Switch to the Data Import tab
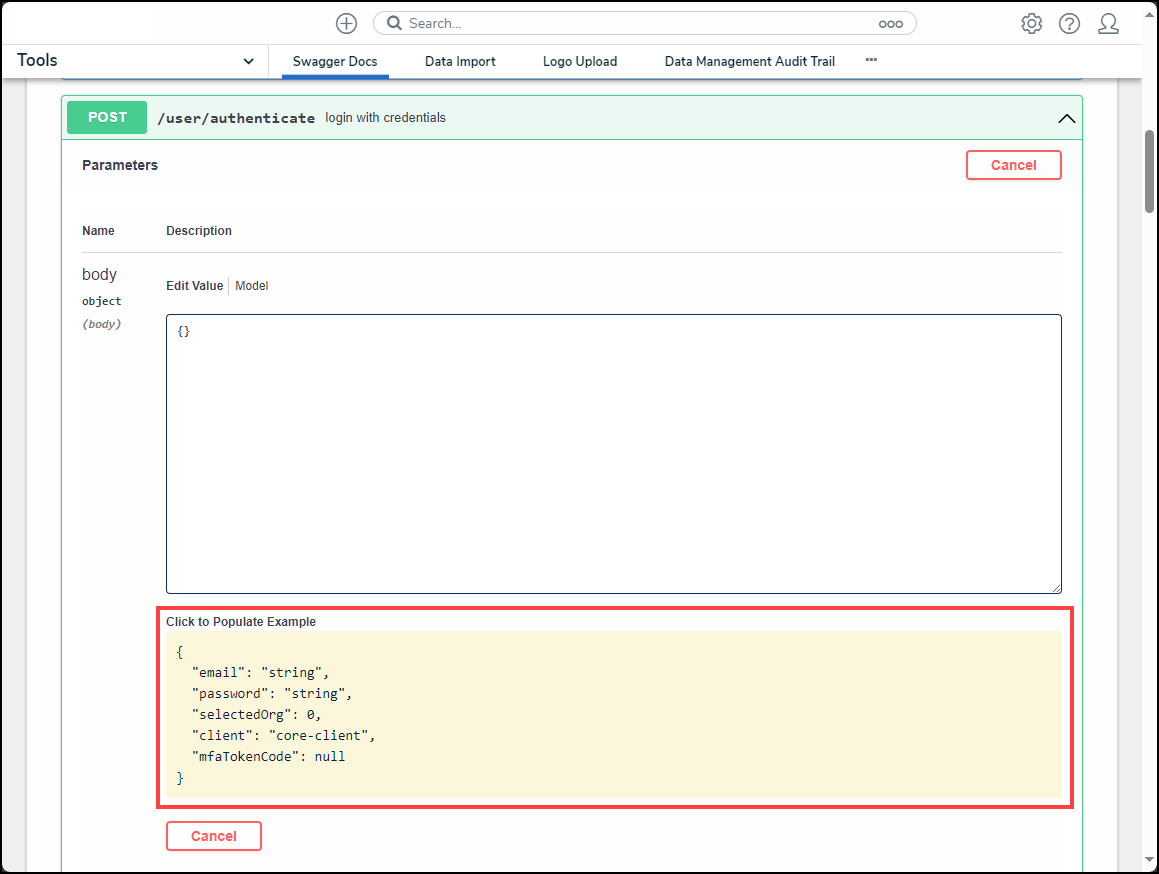 (x=460, y=61)
